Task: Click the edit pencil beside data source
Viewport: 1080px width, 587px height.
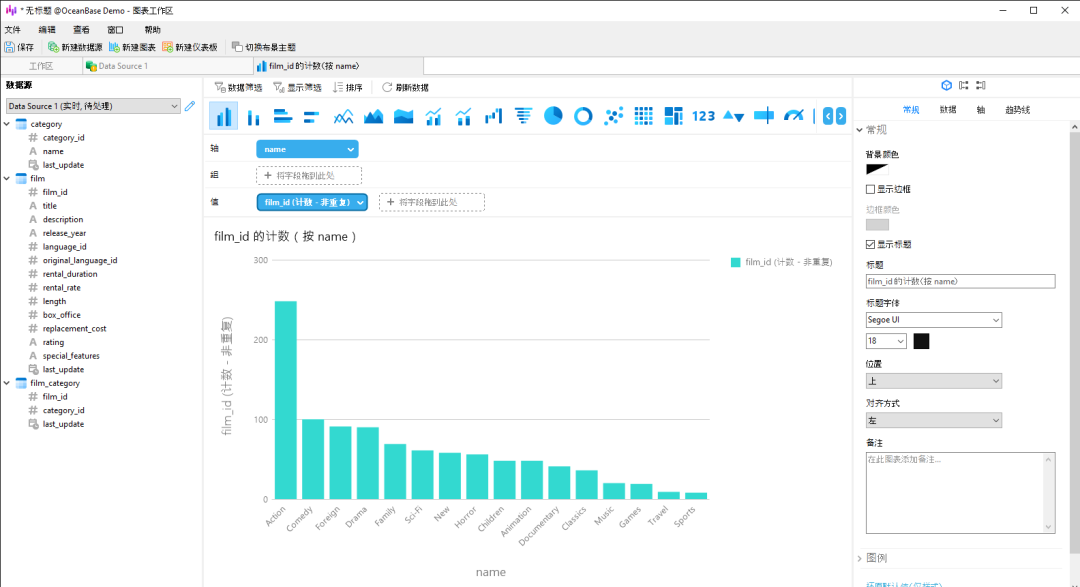Action: 190,105
